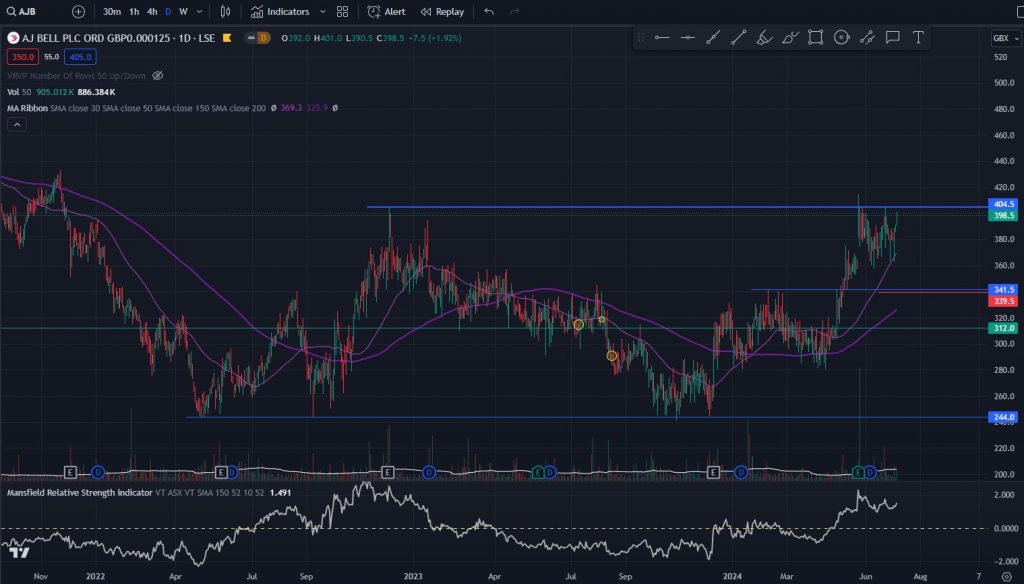Screen dimensions: 1024x584
Task: Click the AJB symbol search field
Action: pos(30,12)
